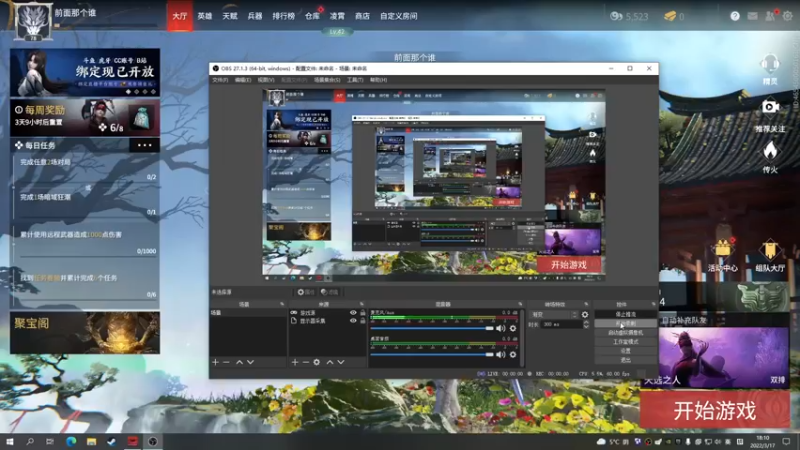
Task: Open the friends icon in game header
Action: (770, 16)
